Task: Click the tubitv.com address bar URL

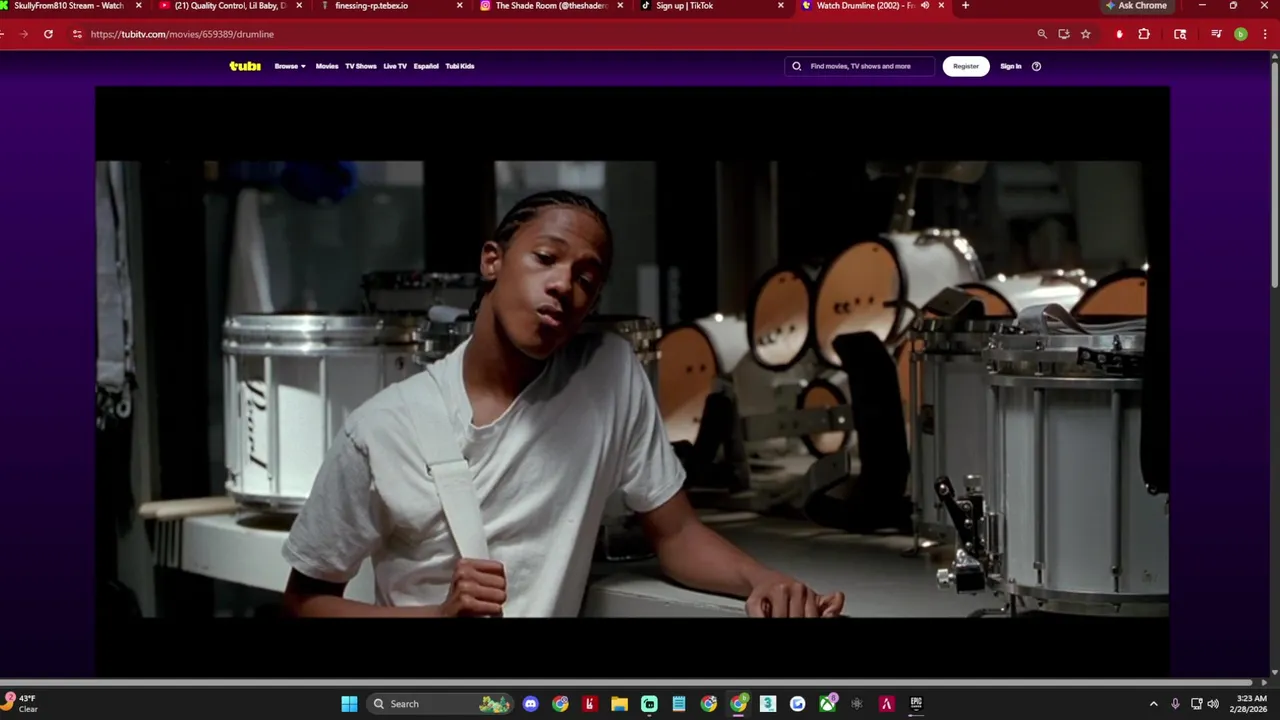Action: click(182, 34)
